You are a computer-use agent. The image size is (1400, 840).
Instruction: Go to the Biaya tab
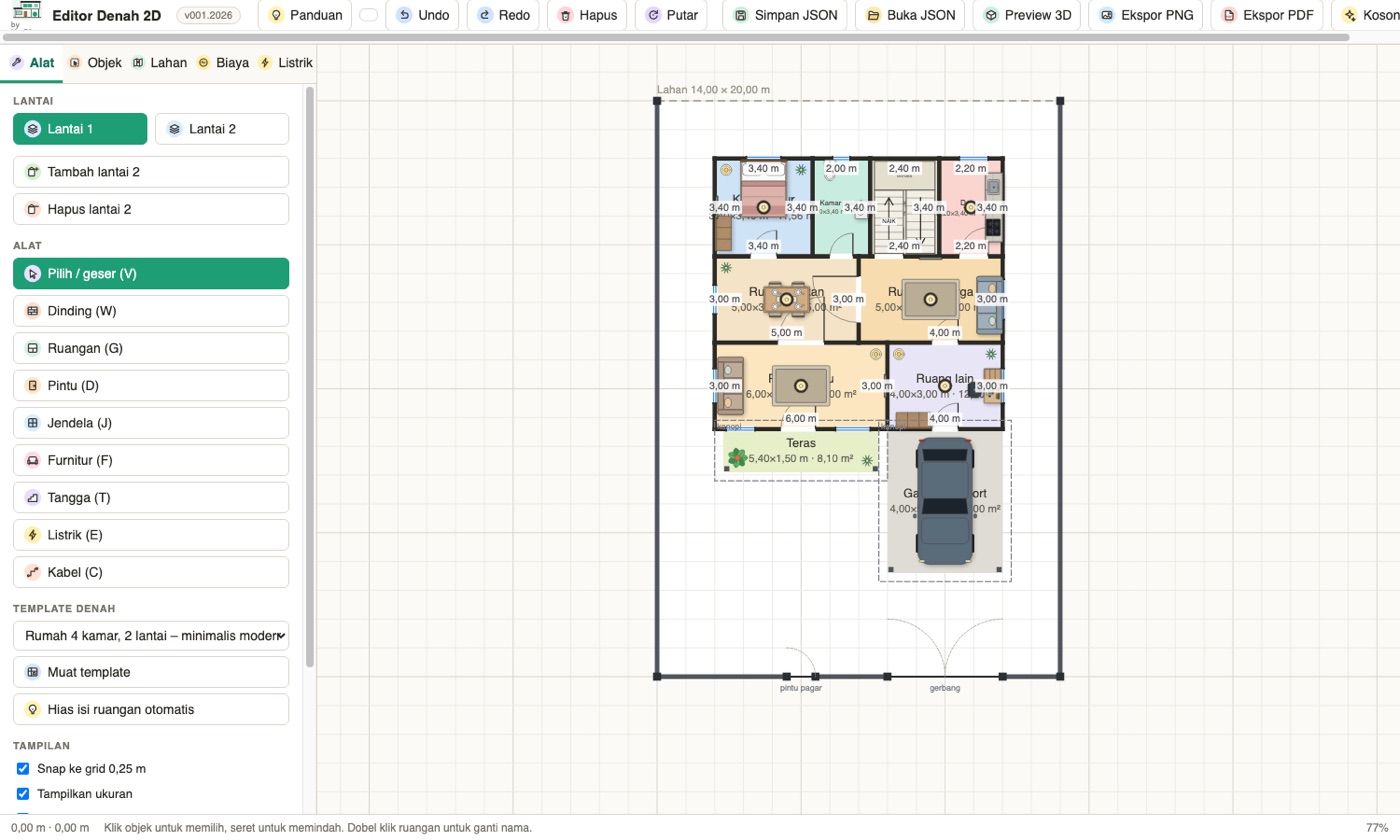tap(222, 63)
